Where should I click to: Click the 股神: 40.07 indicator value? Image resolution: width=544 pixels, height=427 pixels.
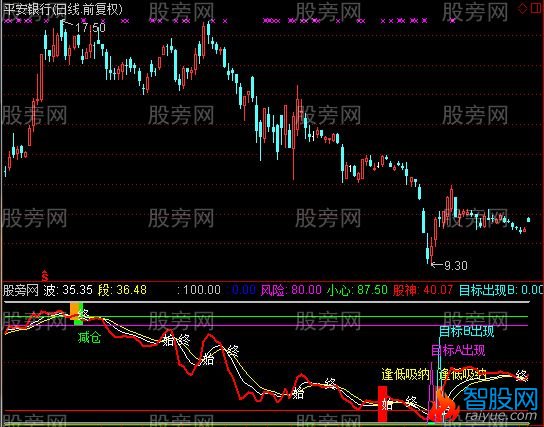(423, 290)
